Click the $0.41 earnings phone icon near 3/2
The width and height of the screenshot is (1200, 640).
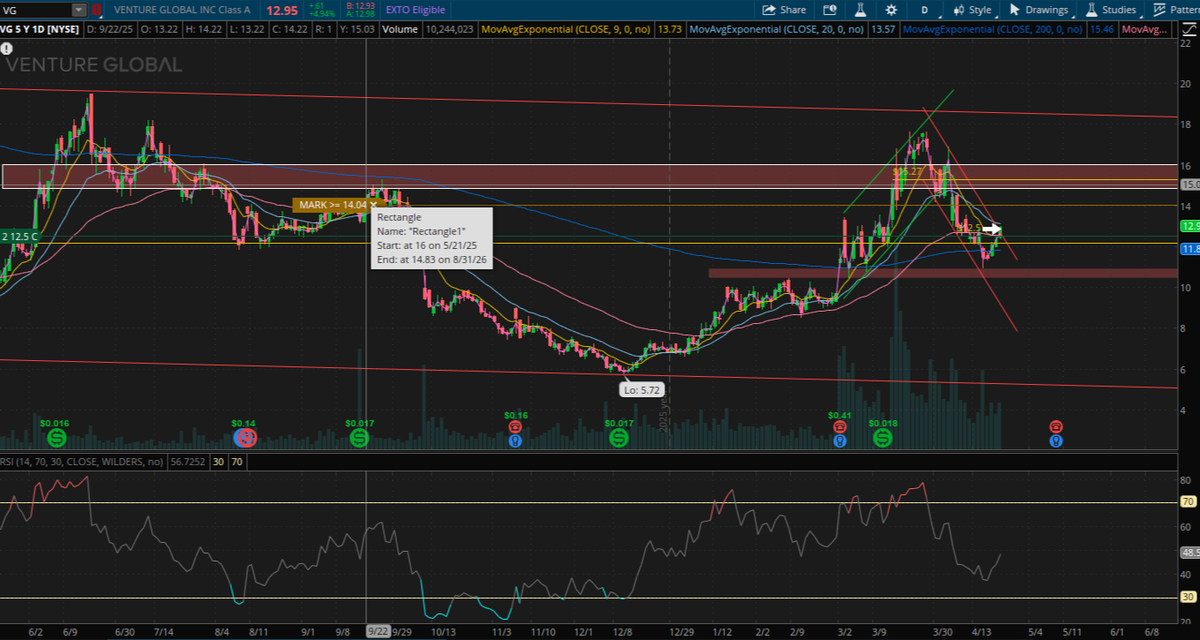(x=840, y=427)
